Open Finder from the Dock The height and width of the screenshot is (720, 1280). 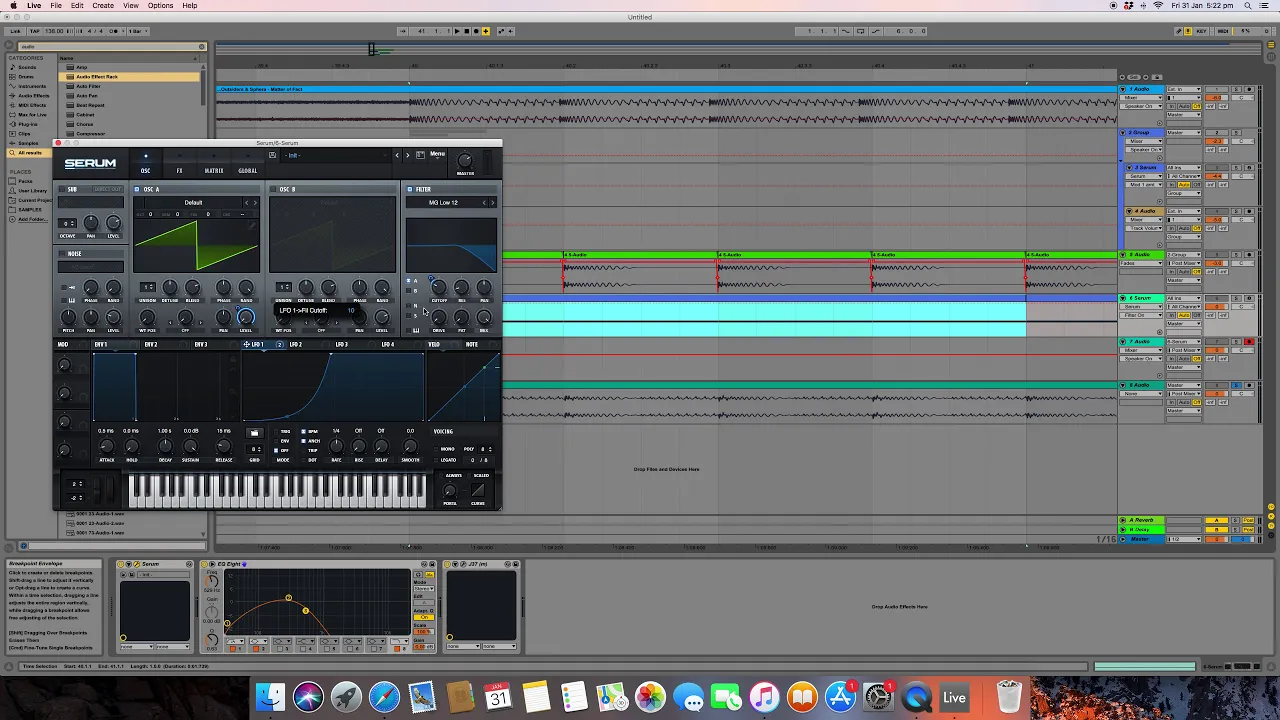tap(270, 697)
